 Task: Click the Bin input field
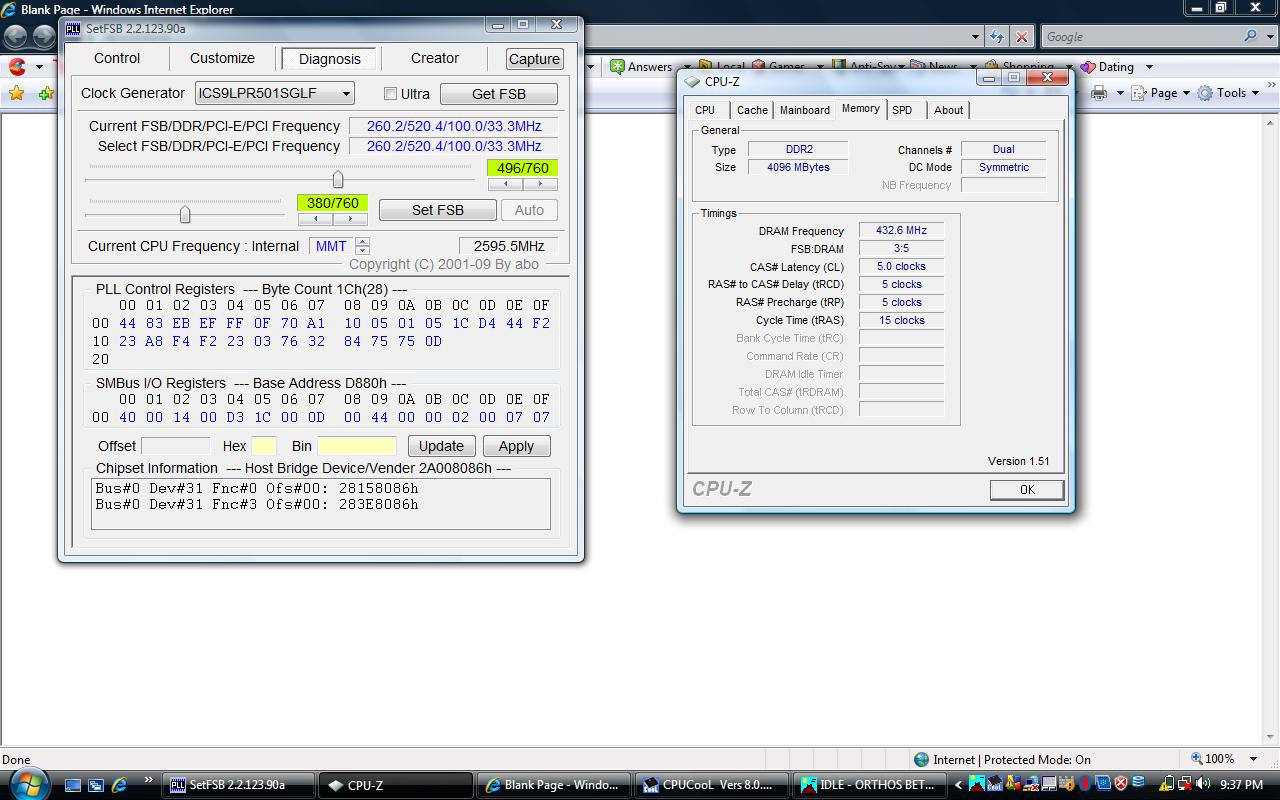[x=357, y=446]
